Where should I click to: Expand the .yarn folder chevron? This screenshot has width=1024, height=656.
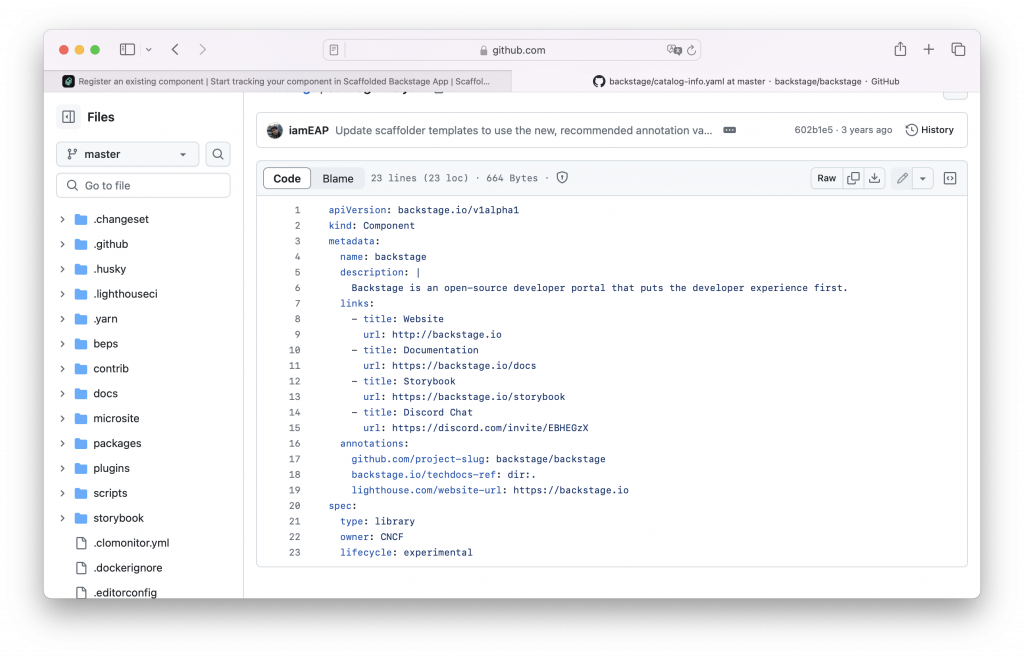coord(63,319)
